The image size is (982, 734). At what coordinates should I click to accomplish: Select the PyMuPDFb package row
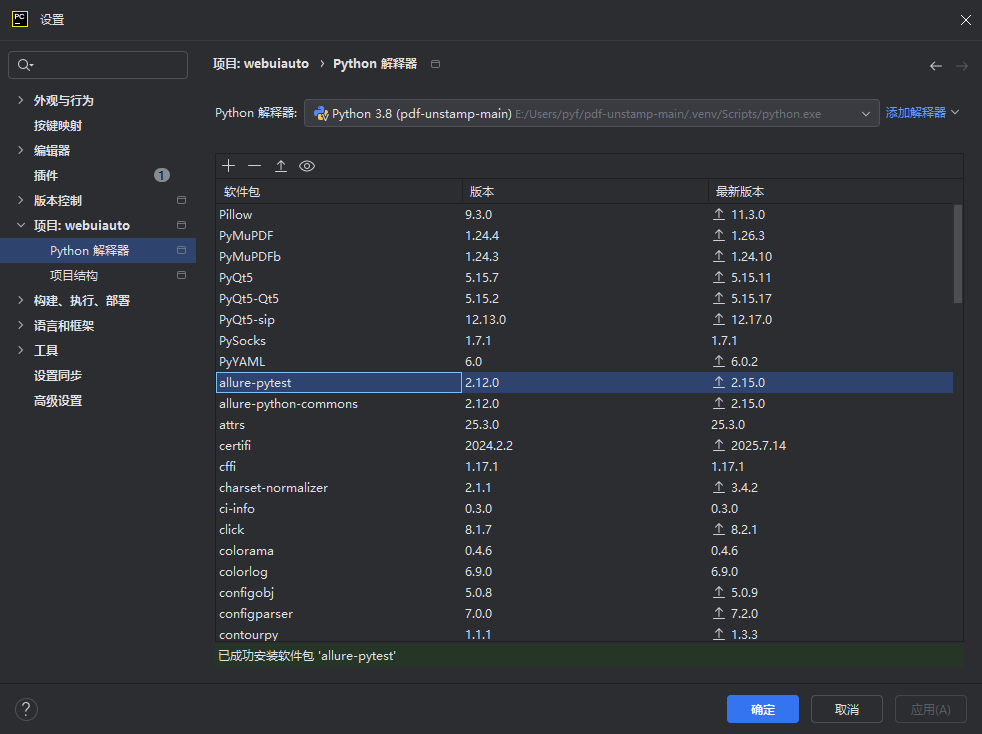pos(584,256)
